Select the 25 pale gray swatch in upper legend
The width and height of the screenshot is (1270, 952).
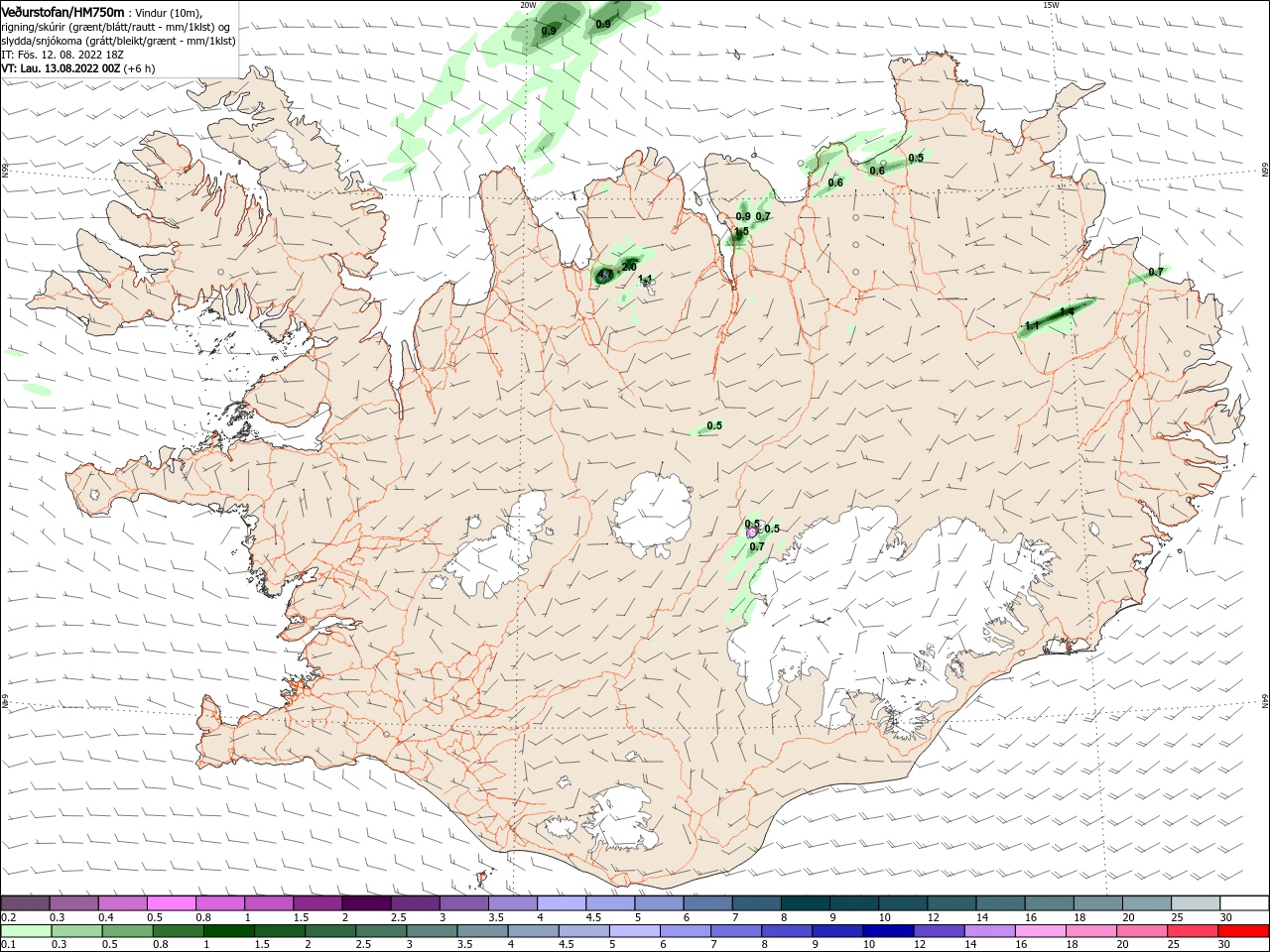(1196, 902)
